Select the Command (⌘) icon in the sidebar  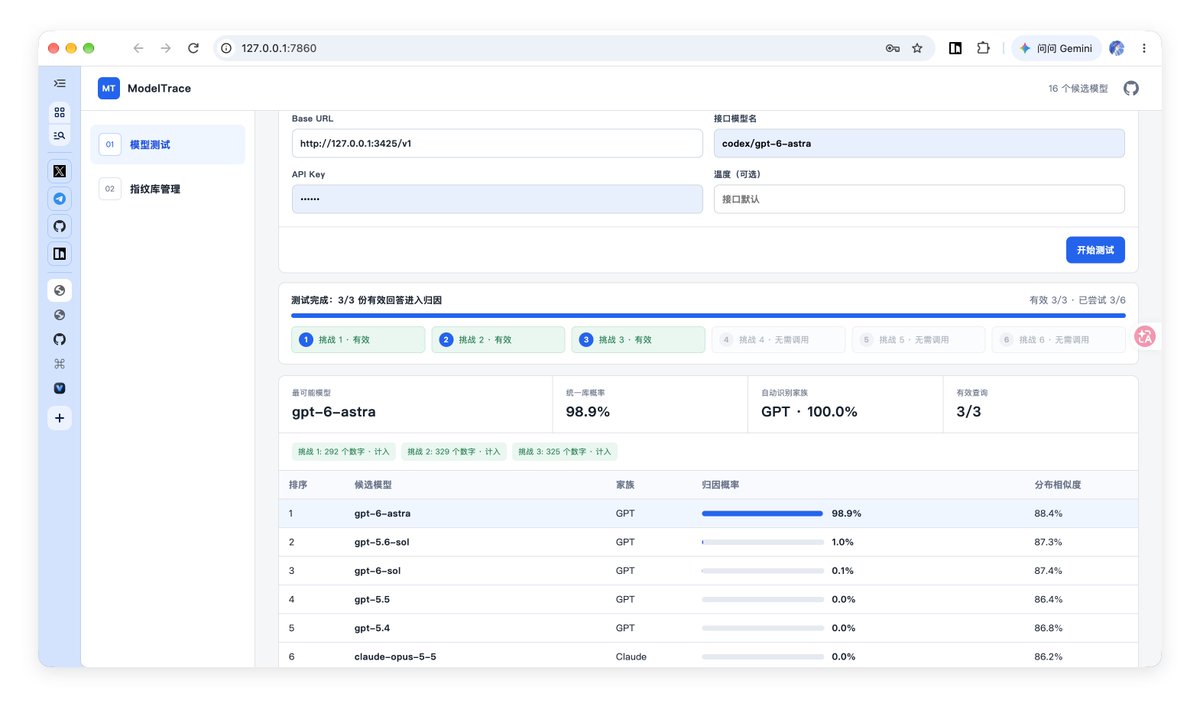point(60,364)
